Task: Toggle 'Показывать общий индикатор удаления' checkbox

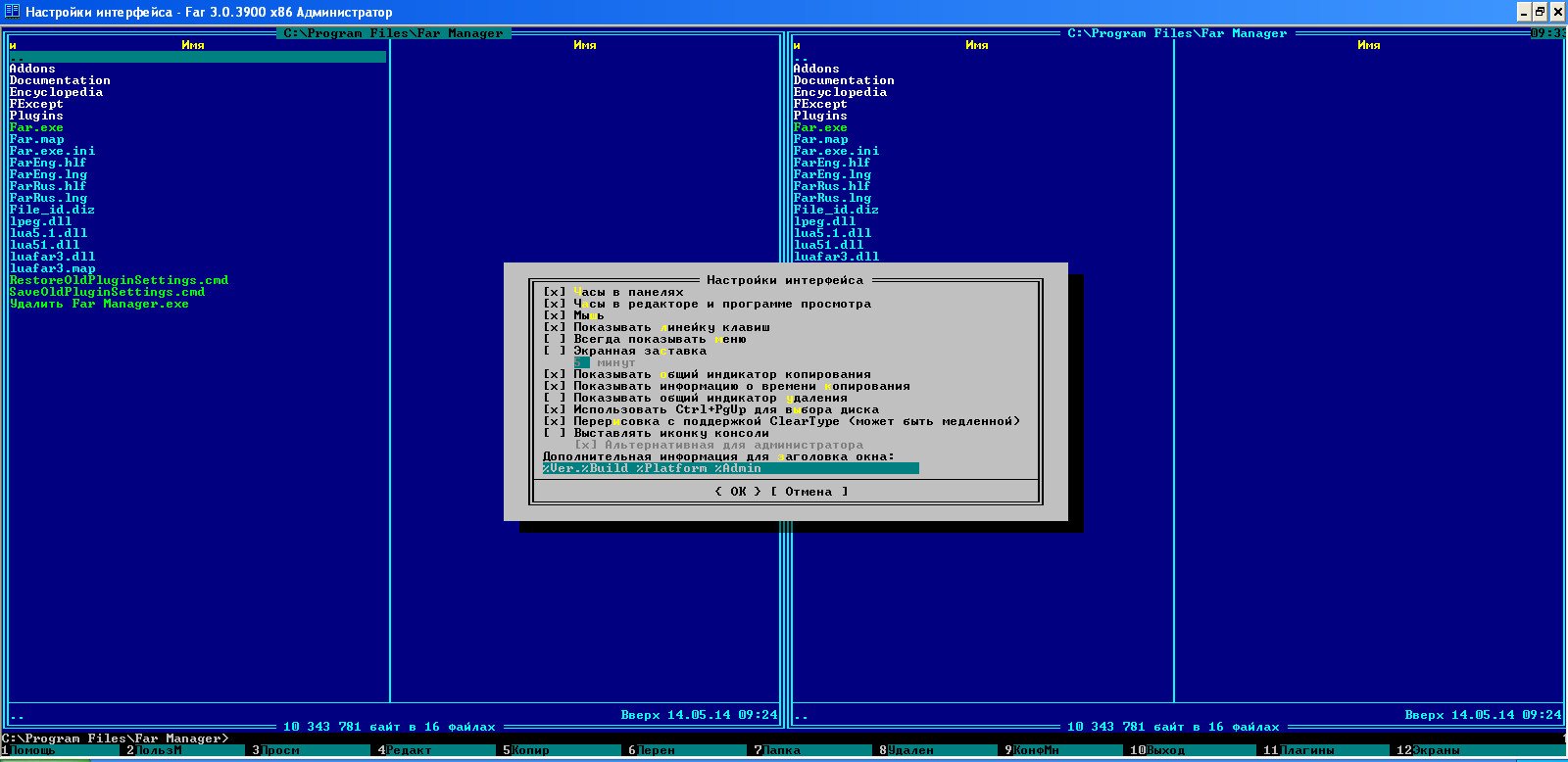Action: tap(555, 398)
